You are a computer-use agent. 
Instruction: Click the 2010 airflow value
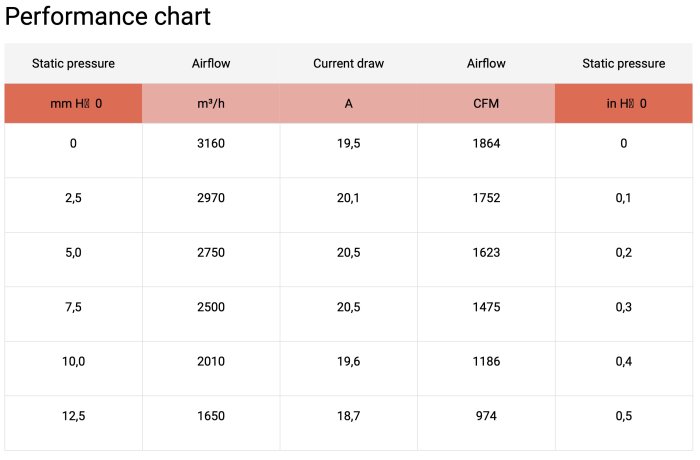211,361
